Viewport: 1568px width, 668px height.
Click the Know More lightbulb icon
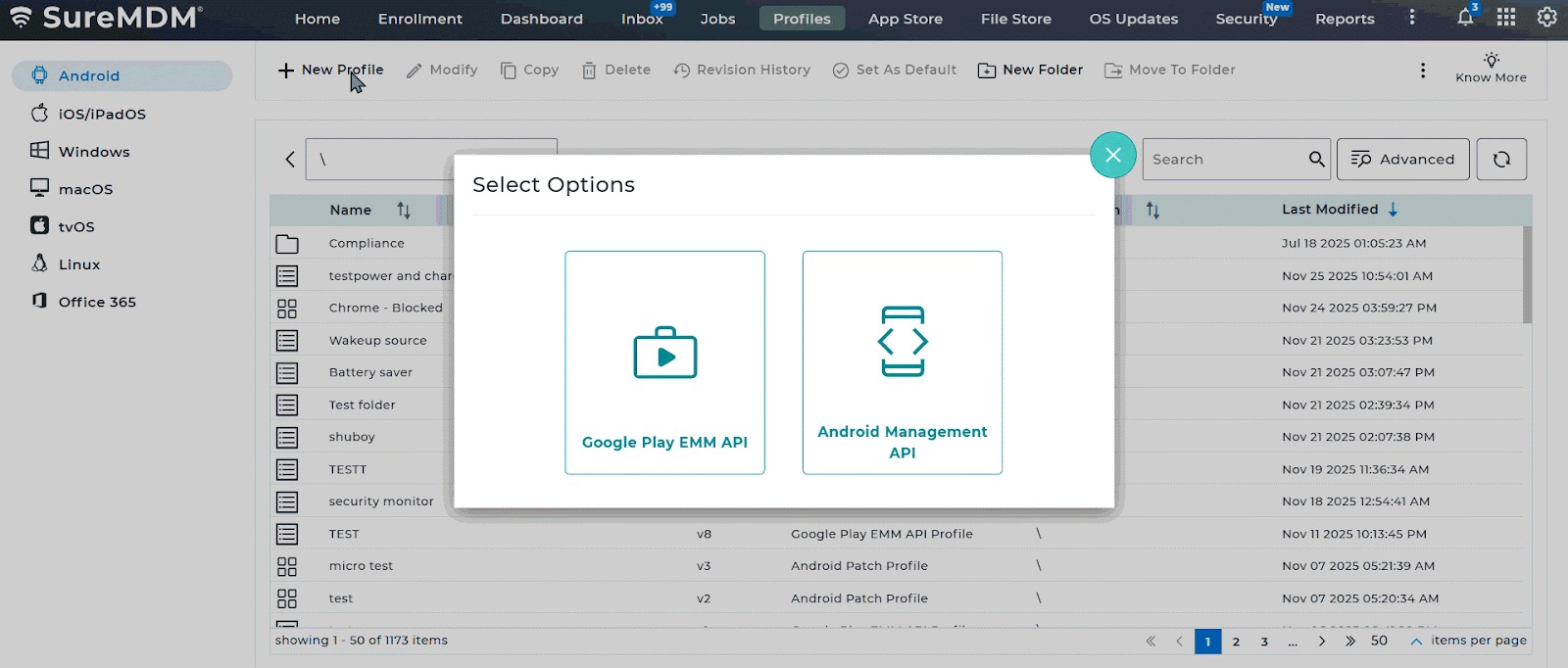coord(1491,61)
